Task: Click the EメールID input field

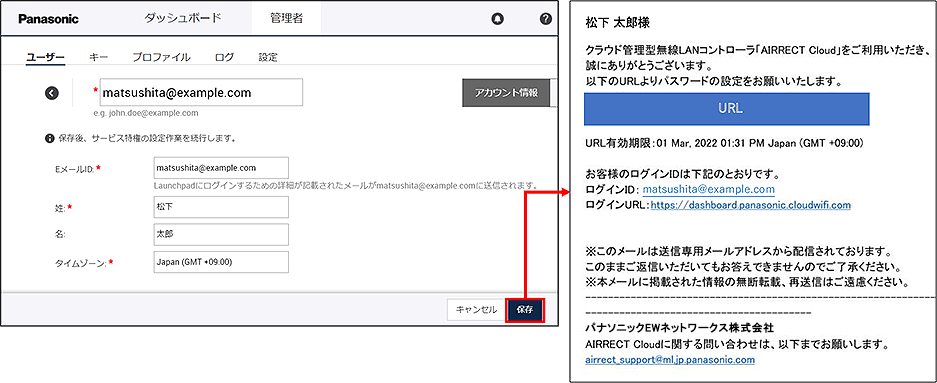Action: click(221, 168)
